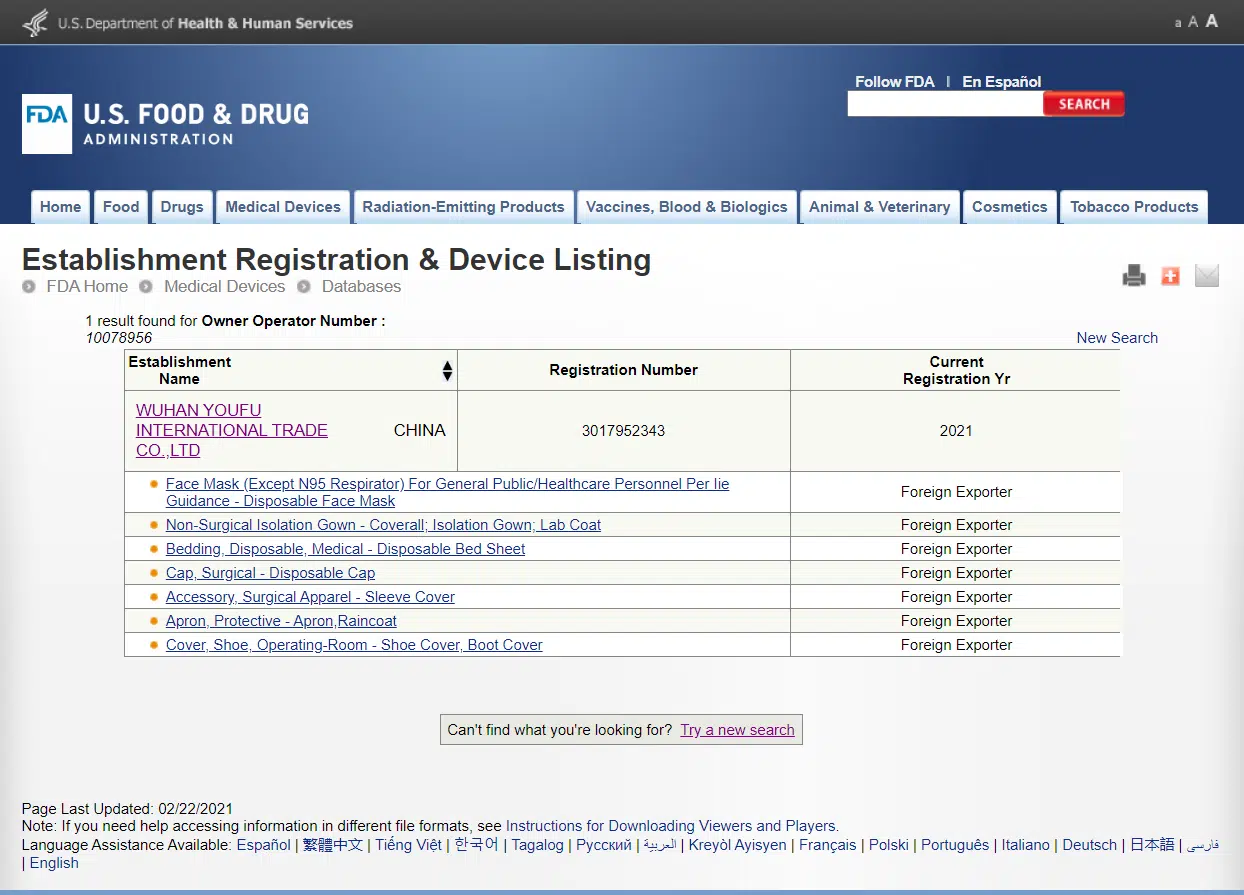The width and height of the screenshot is (1244, 895).
Task: Click registration number 3017952343
Action: point(623,431)
